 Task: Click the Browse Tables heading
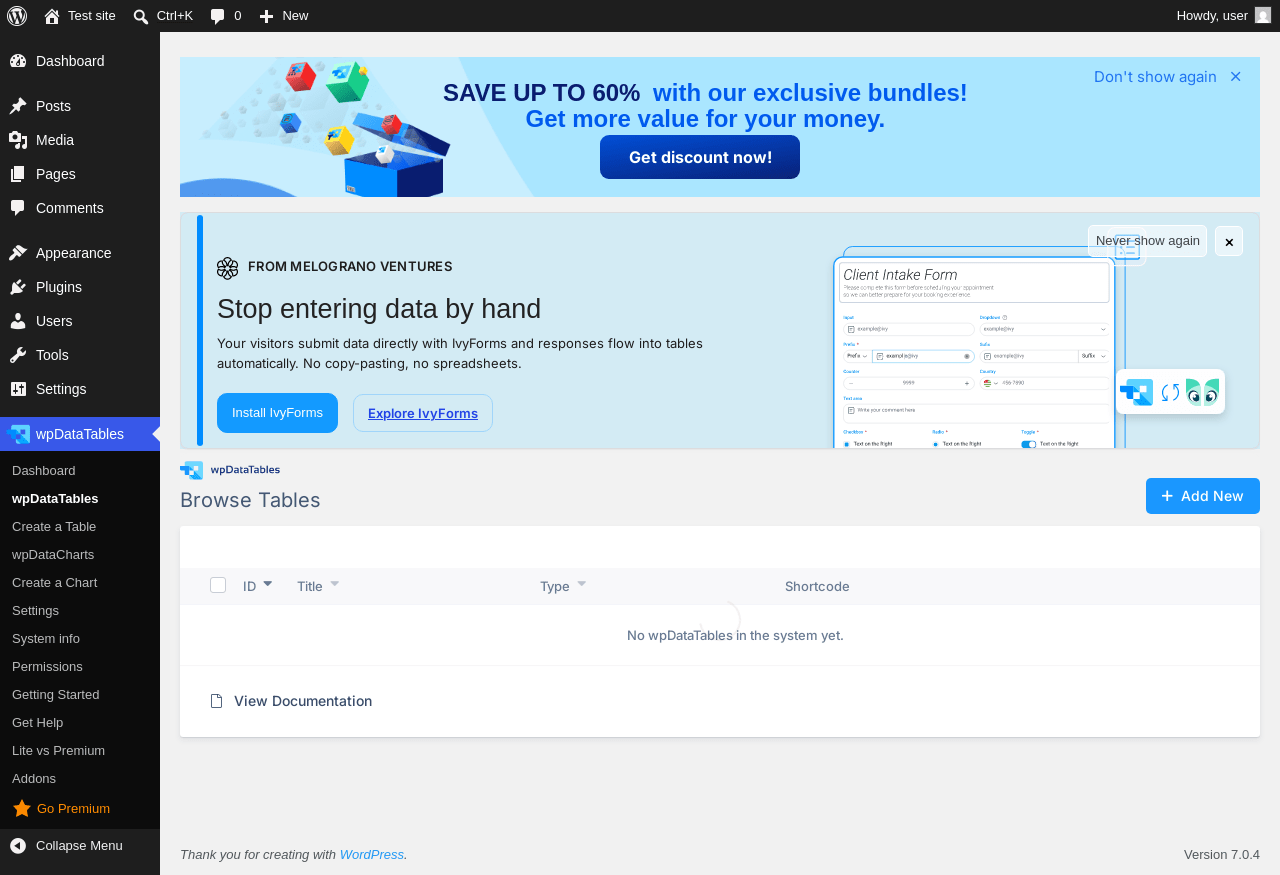250,500
